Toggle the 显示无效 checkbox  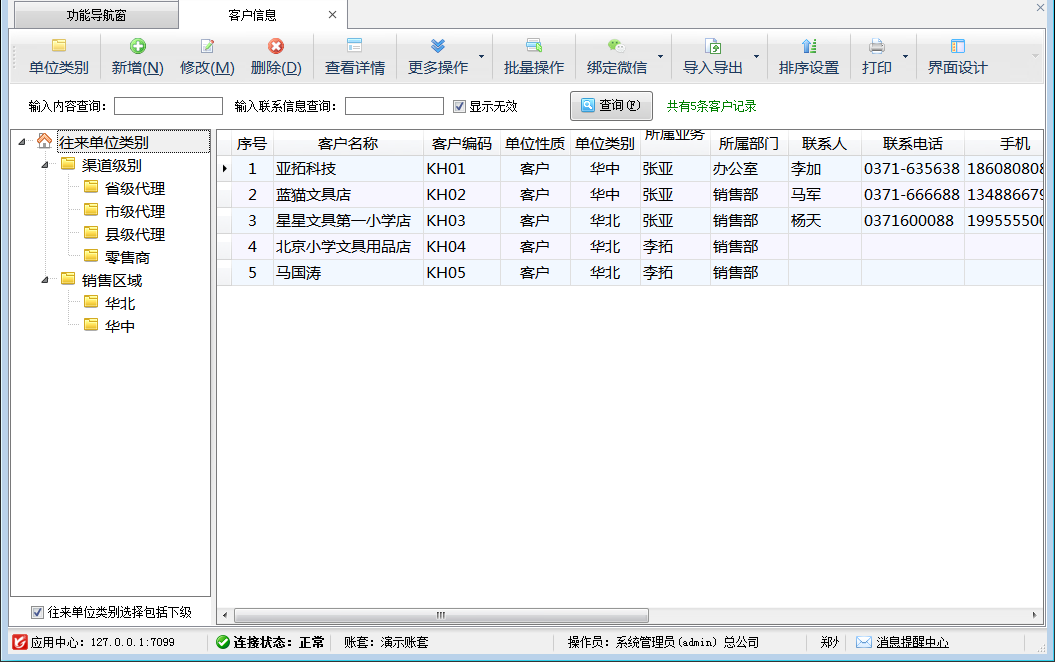tap(460, 106)
